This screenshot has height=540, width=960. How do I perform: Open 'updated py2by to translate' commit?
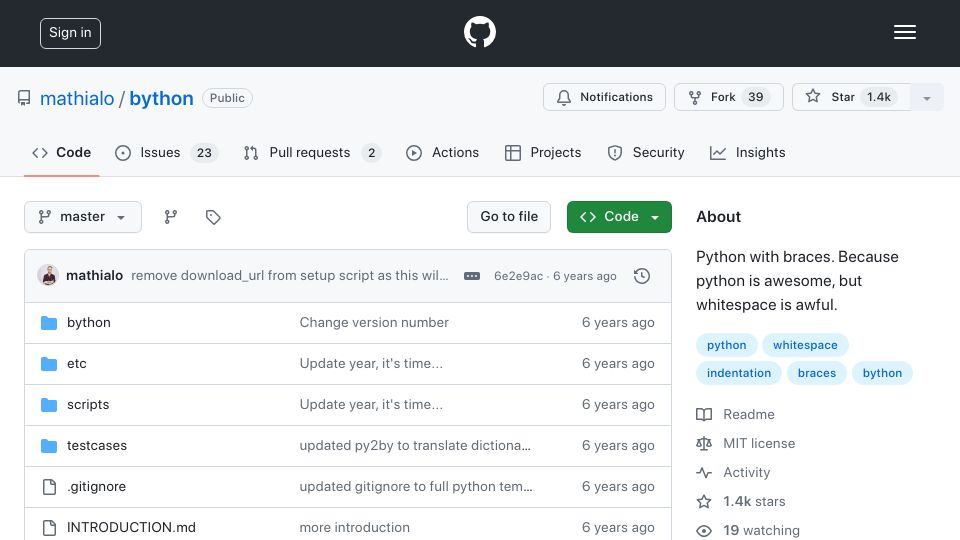(415, 446)
